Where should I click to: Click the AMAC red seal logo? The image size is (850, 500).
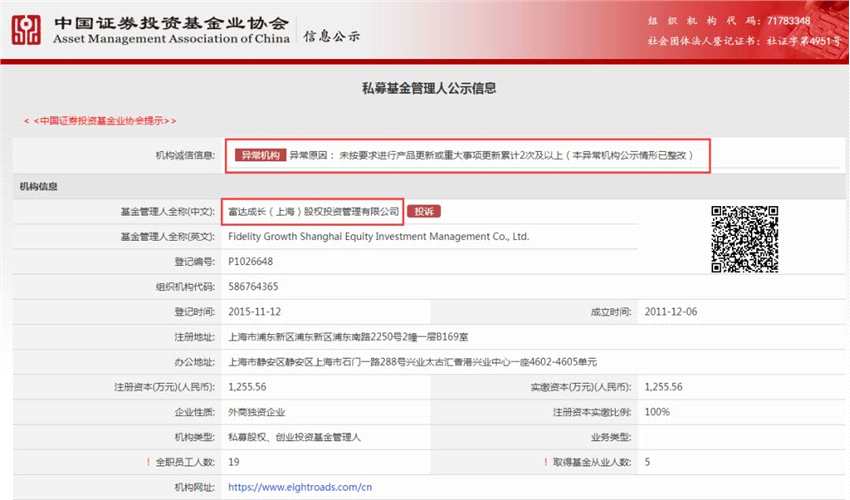pos(27,29)
